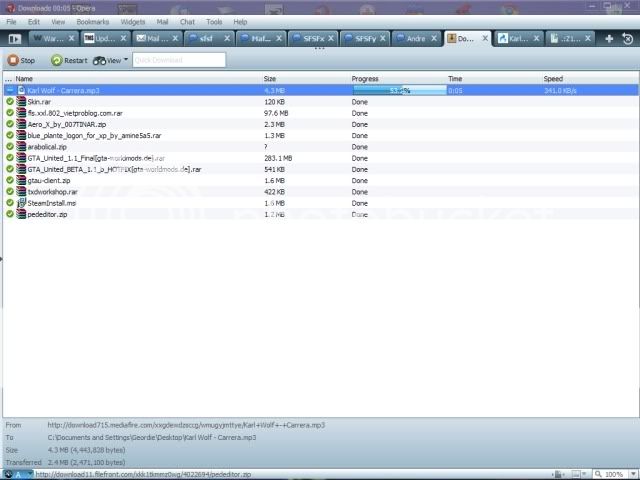Viewport: 640px width, 480px height.
Task: Select the 283.1 MB size cell
Action: point(278,158)
